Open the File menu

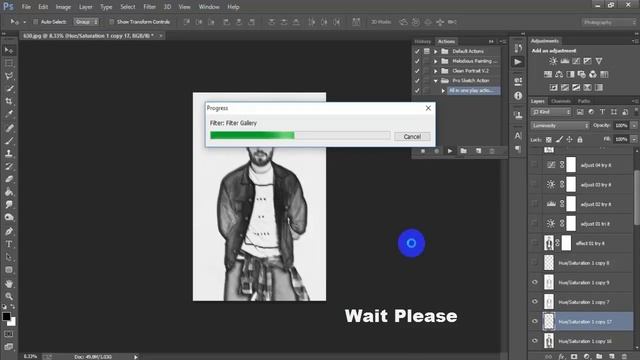[26, 7]
